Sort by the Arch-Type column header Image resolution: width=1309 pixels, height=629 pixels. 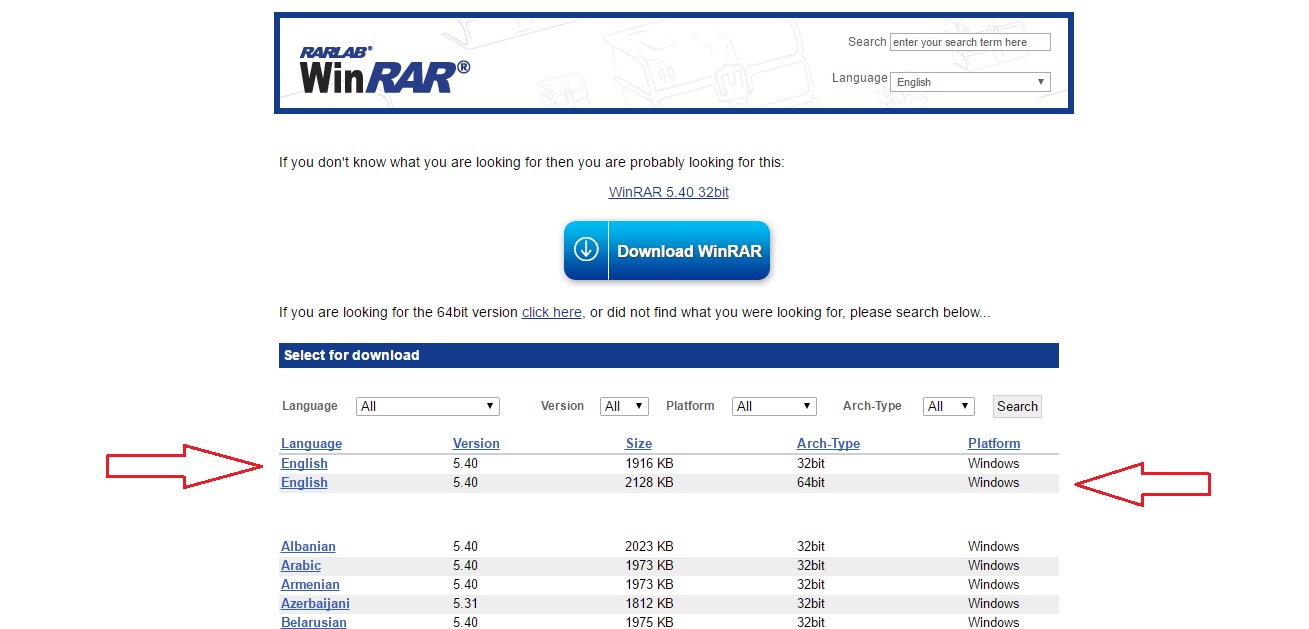coord(828,443)
